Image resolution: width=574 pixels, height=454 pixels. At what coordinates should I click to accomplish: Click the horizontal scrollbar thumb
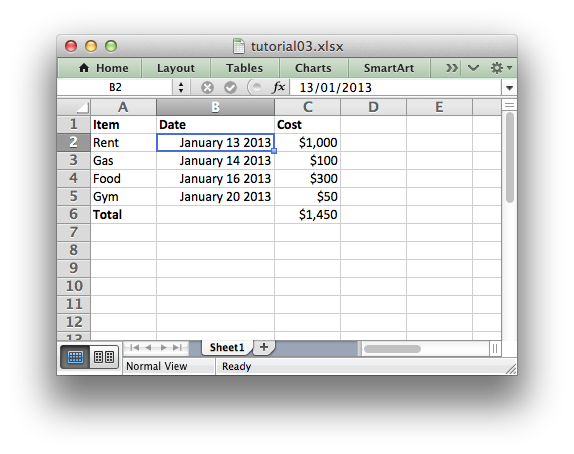pos(392,349)
